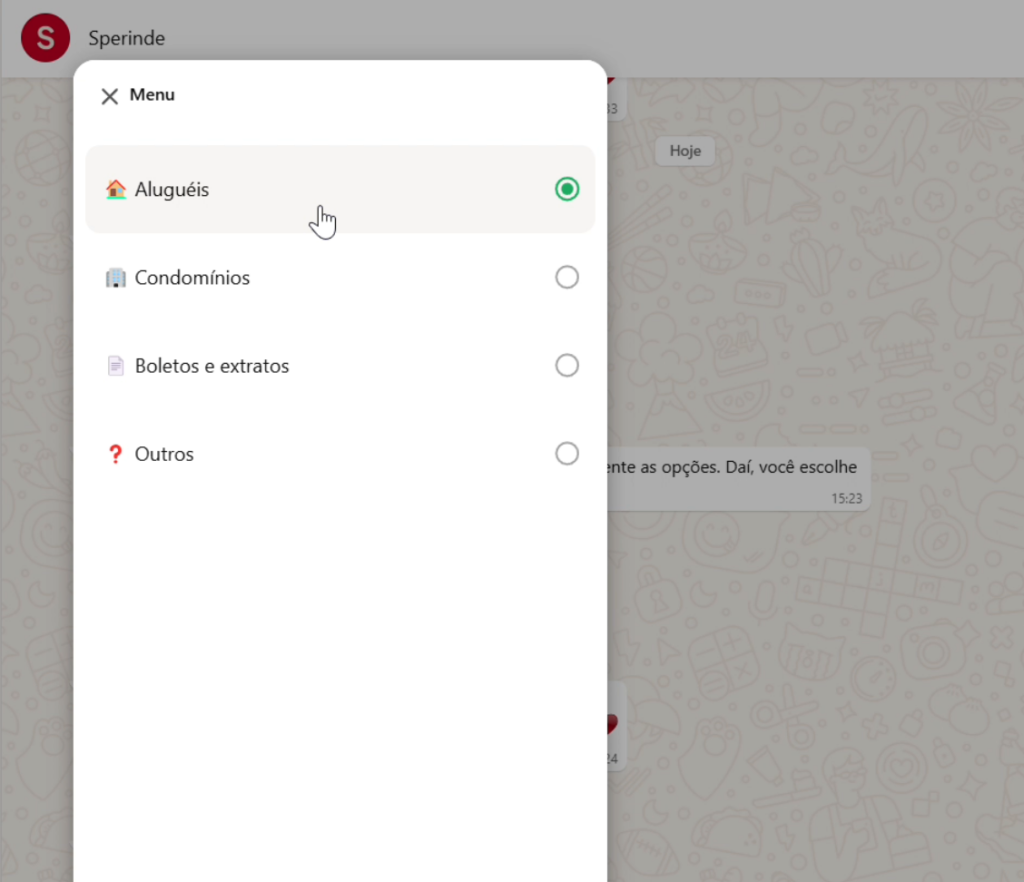This screenshot has height=882, width=1024.
Task: Select the Outros radio button
Action: click(567, 454)
